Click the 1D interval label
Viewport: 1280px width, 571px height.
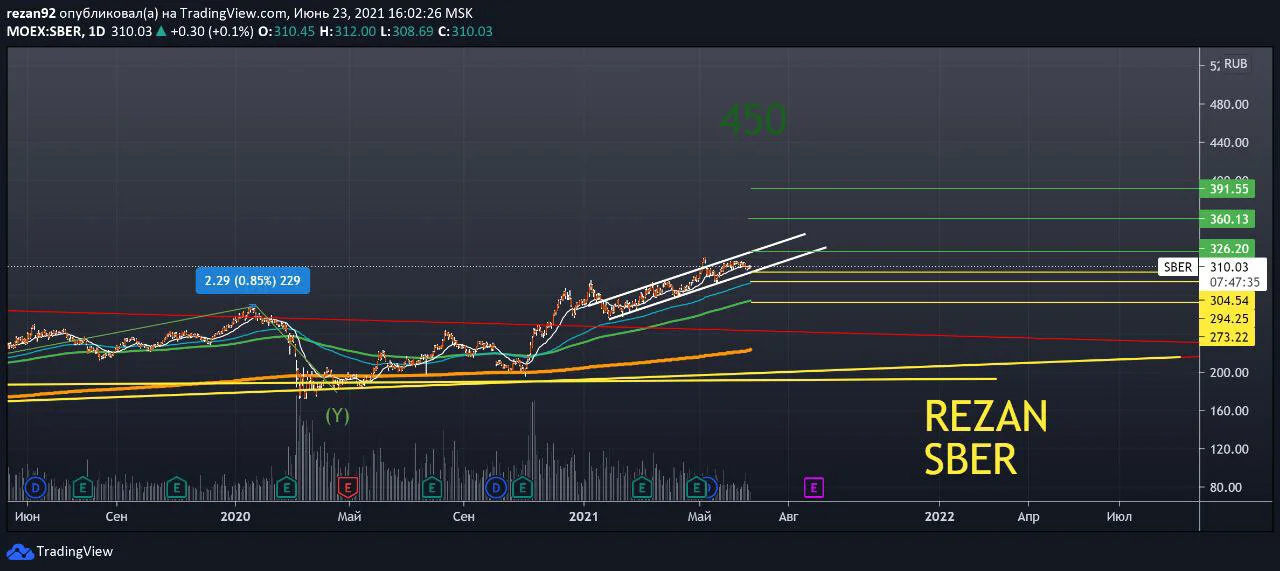98,31
